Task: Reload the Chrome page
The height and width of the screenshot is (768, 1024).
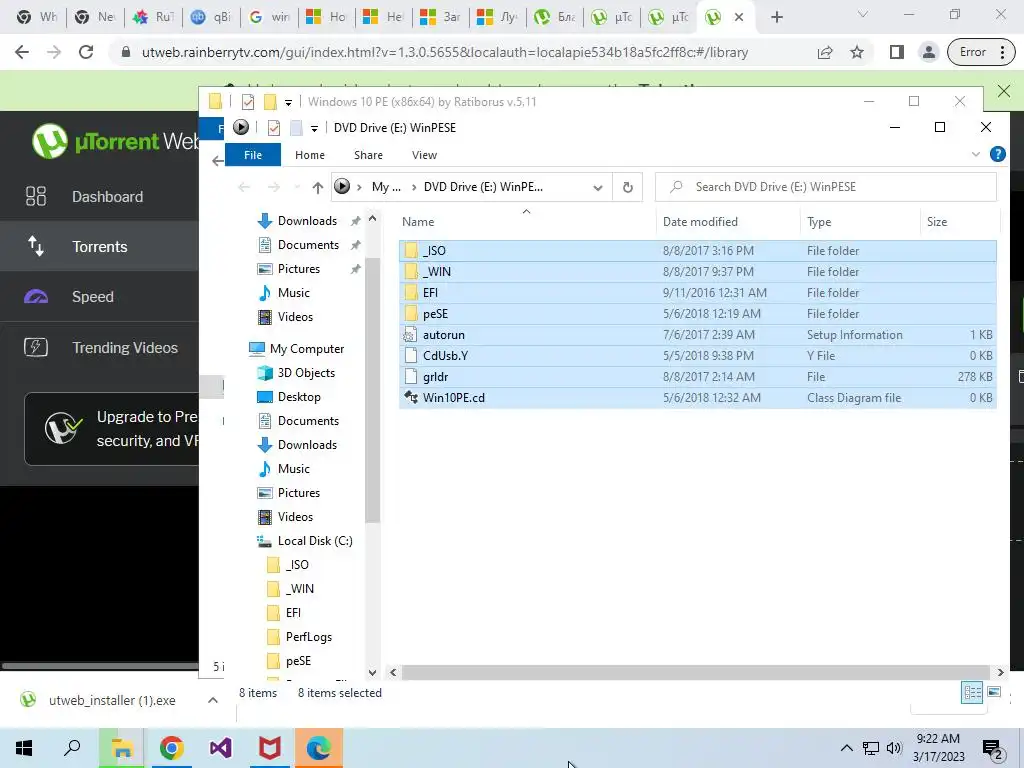Action: coord(86,52)
